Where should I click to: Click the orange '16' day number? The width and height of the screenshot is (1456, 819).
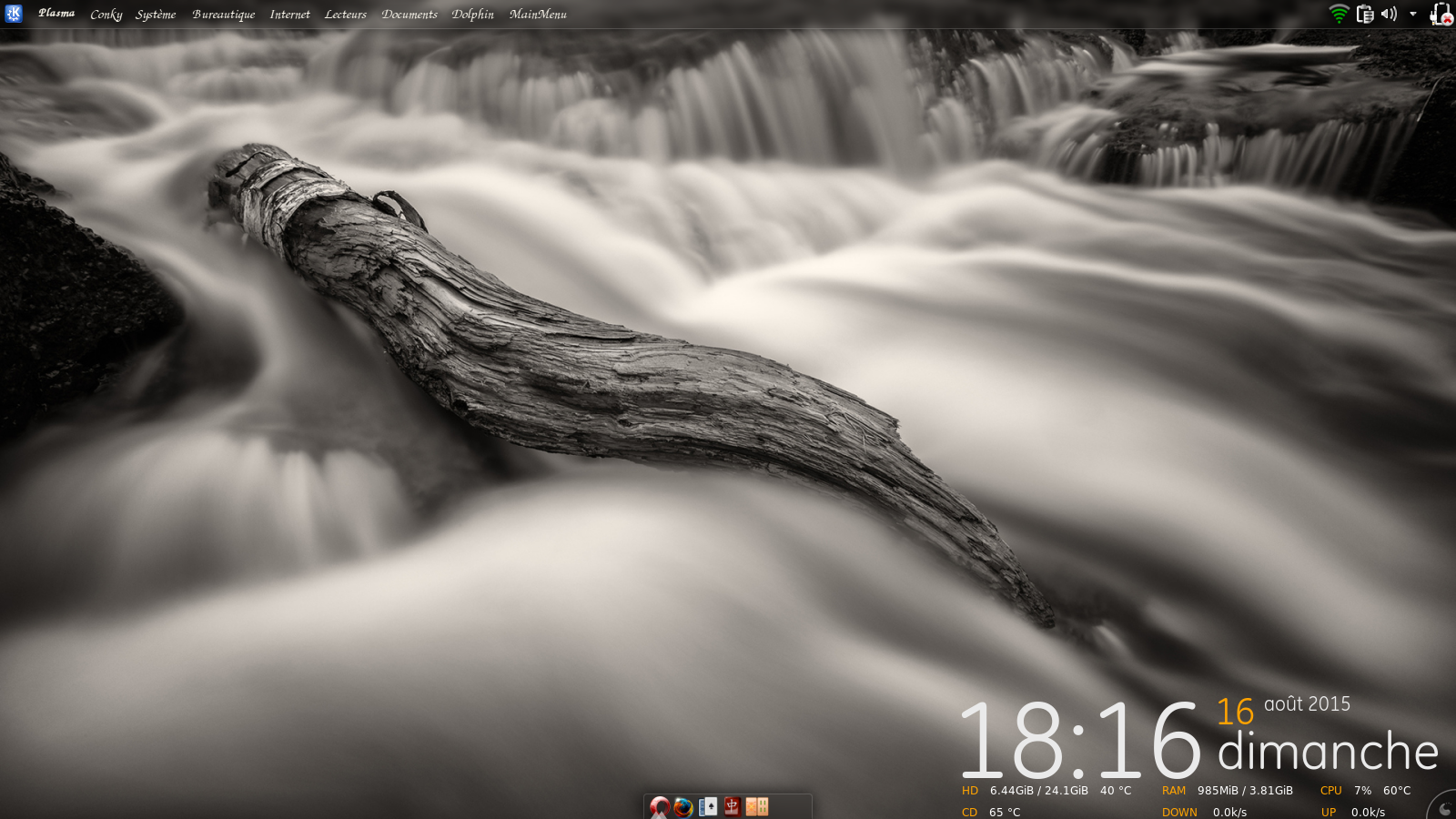coord(1235,712)
